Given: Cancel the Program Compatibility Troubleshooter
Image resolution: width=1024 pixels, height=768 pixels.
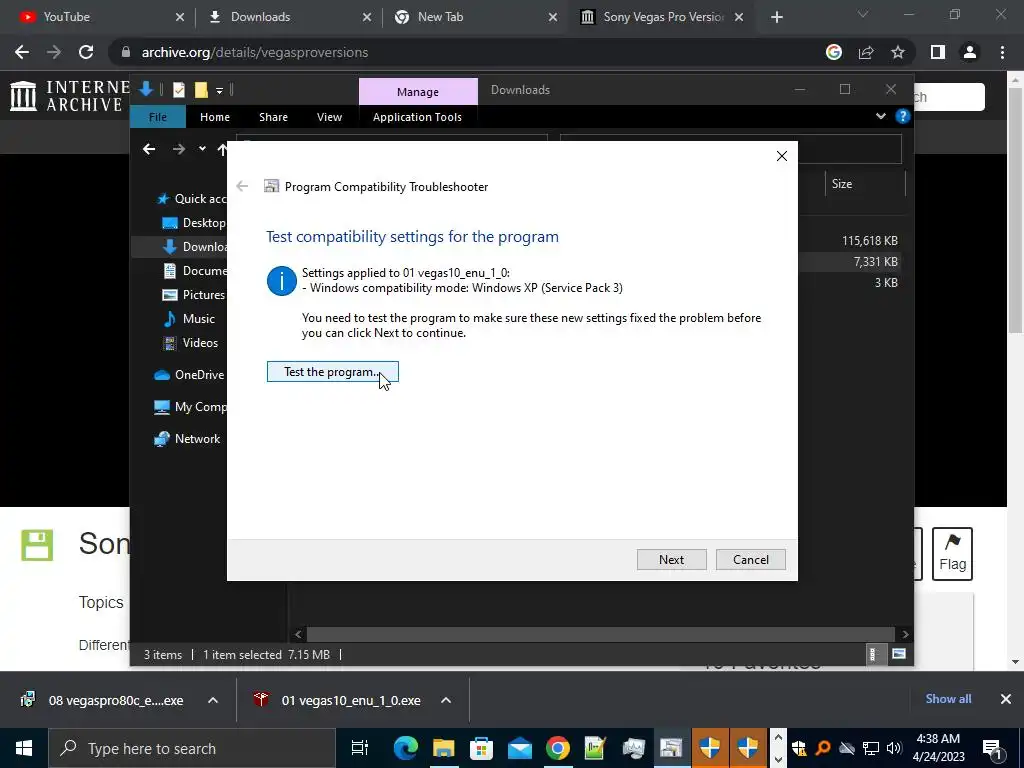Looking at the screenshot, I should [x=750, y=560].
